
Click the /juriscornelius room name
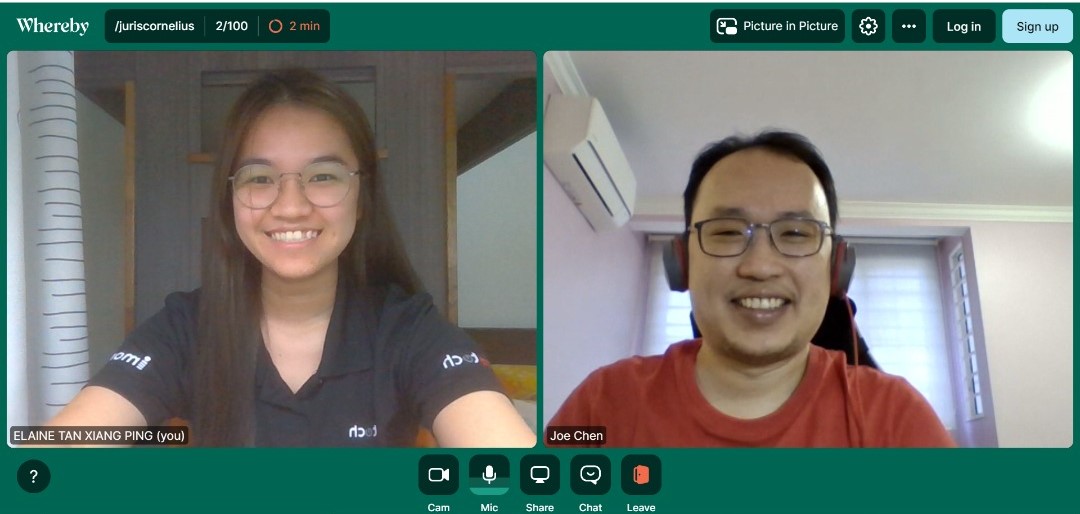(x=154, y=26)
